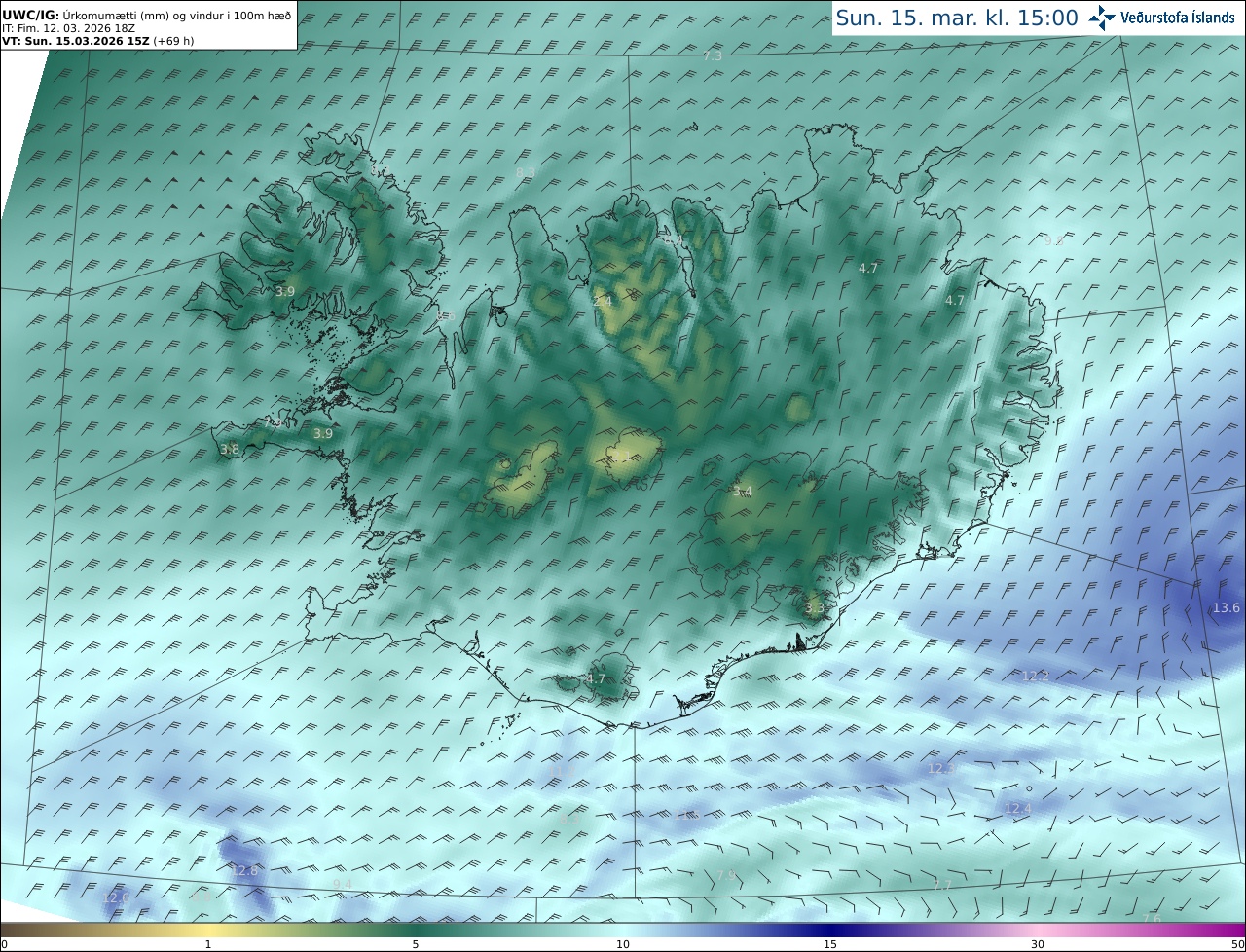This screenshot has width=1246, height=952.
Task: Click the VT: Sun. 15.03.2026 15Z line
Action: point(97,41)
